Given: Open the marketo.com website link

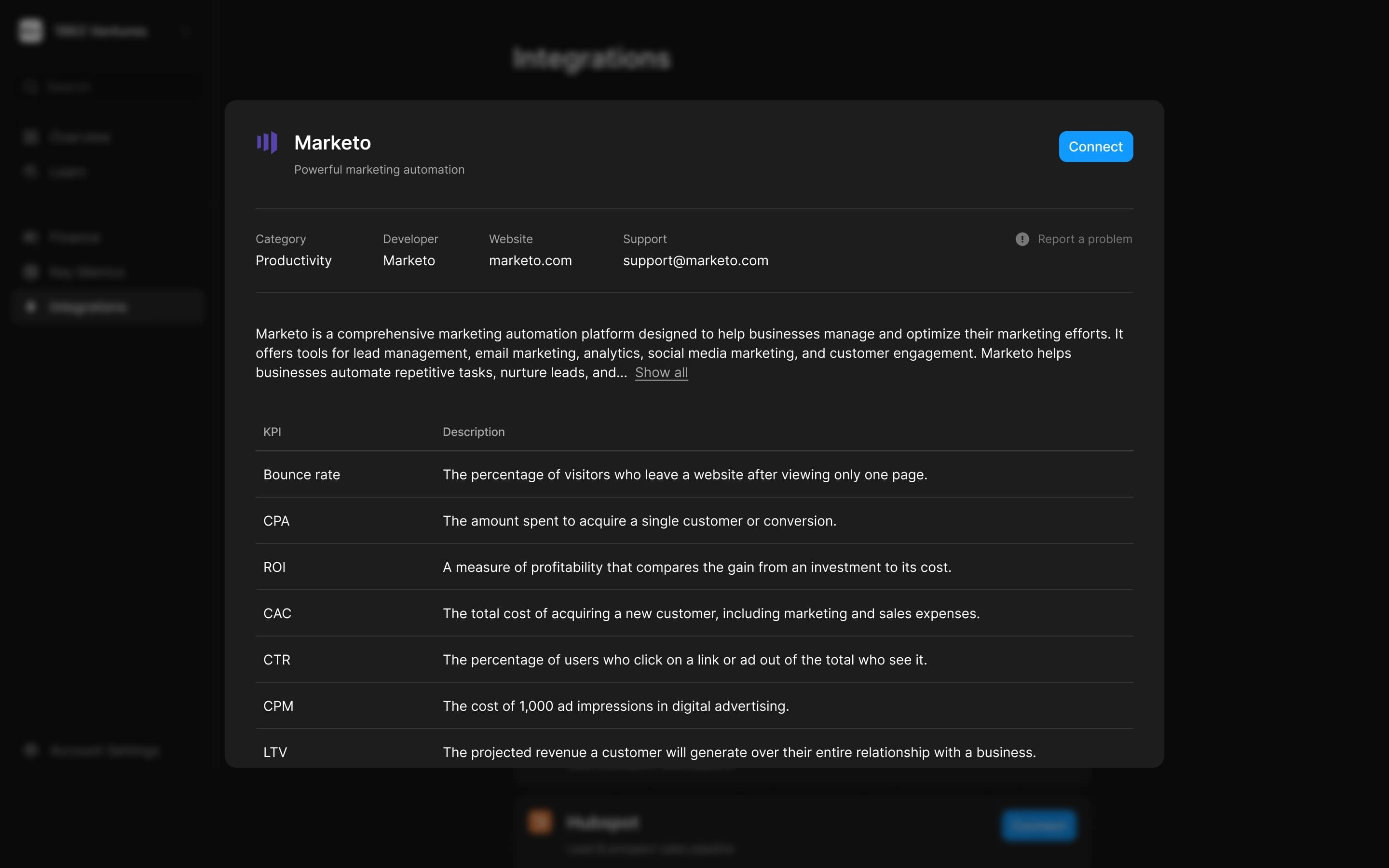Looking at the screenshot, I should [x=530, y=260].
